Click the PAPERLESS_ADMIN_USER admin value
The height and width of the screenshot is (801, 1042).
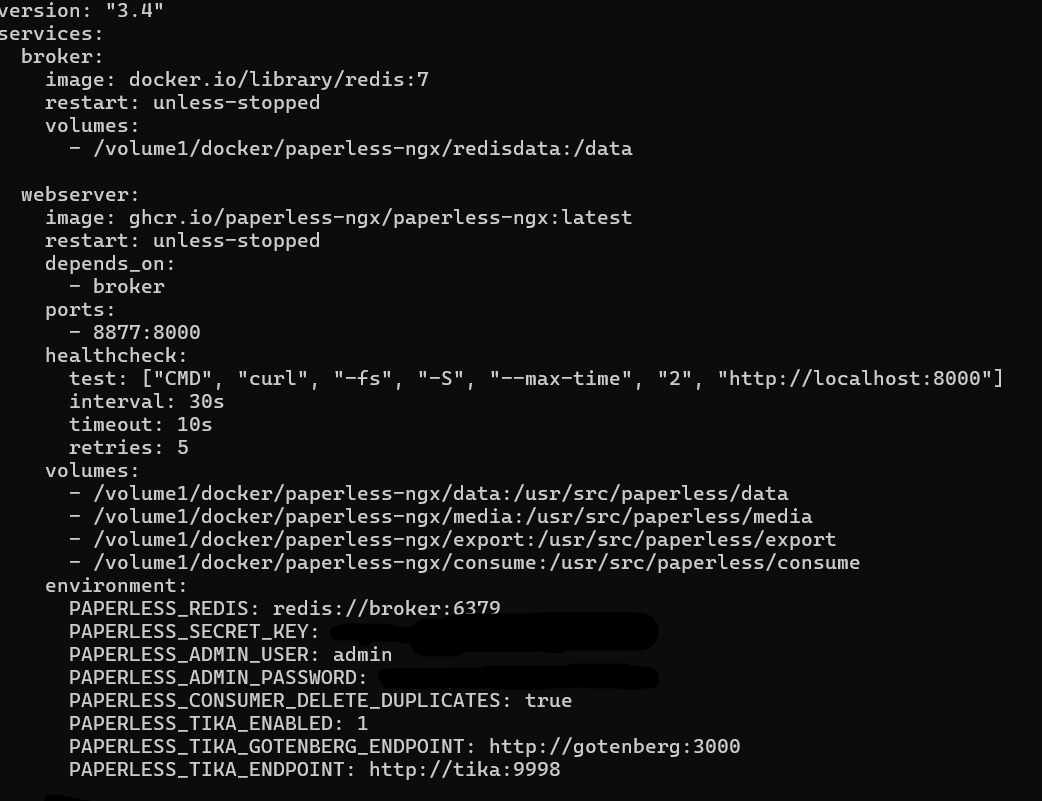tap(362, 655)
